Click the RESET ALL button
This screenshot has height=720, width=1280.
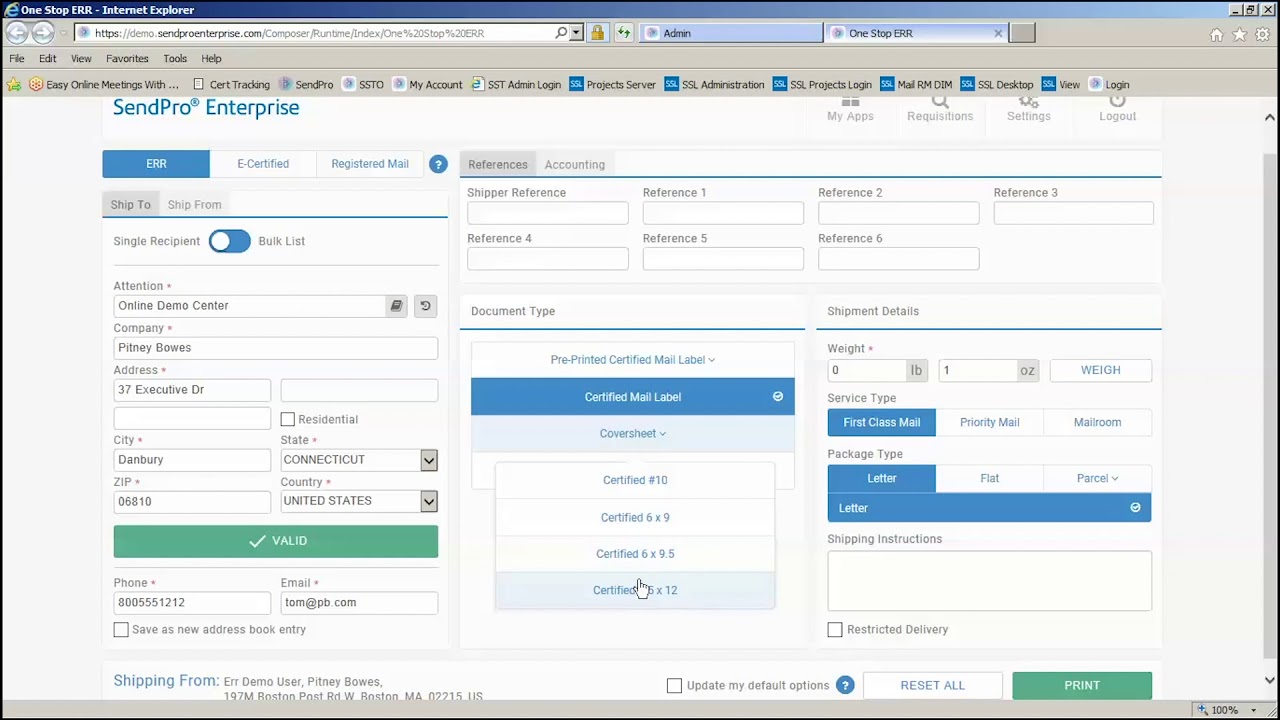[x=932, y=685]
